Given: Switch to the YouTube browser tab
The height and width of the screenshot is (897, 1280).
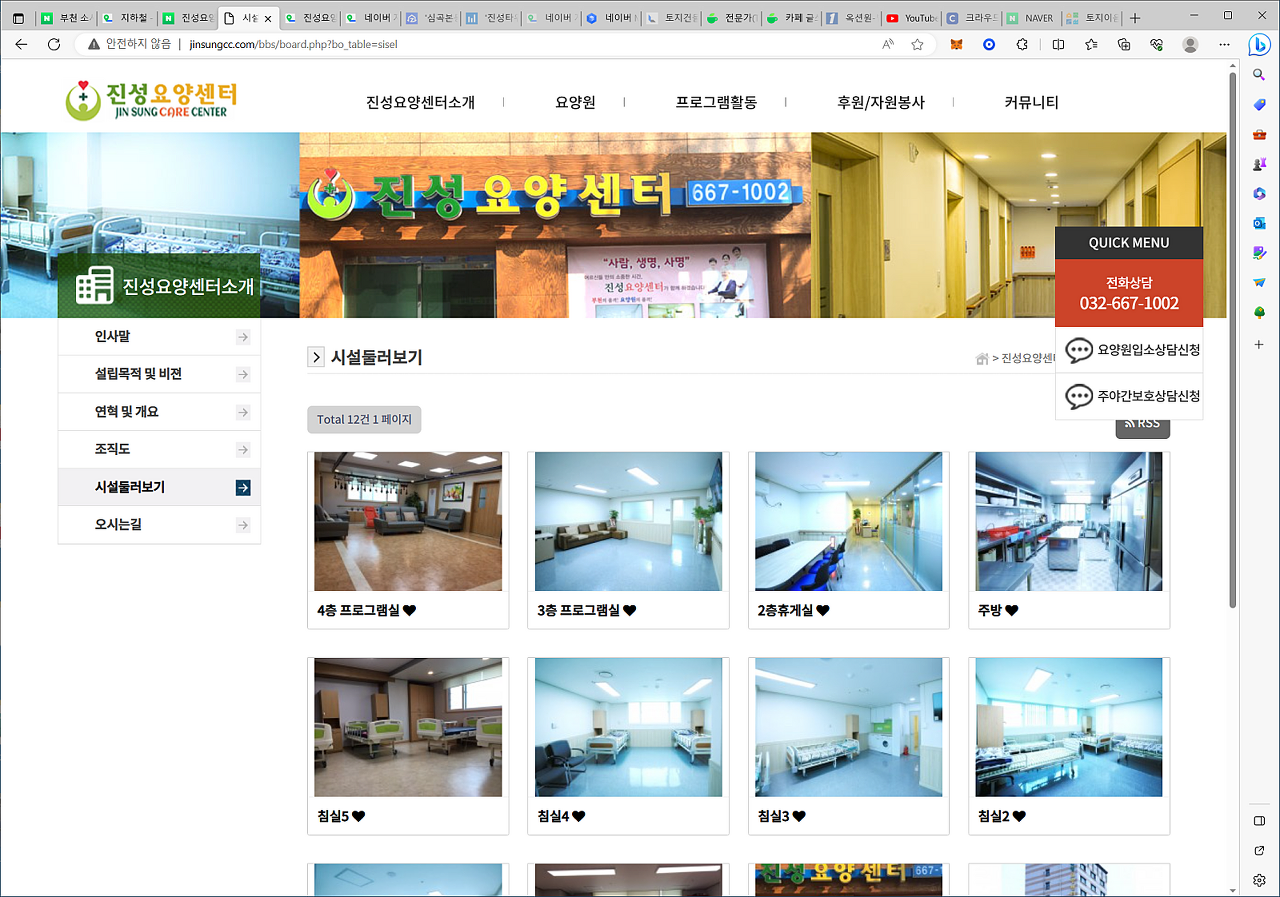Looking at the screenshot, I should 910,18.
